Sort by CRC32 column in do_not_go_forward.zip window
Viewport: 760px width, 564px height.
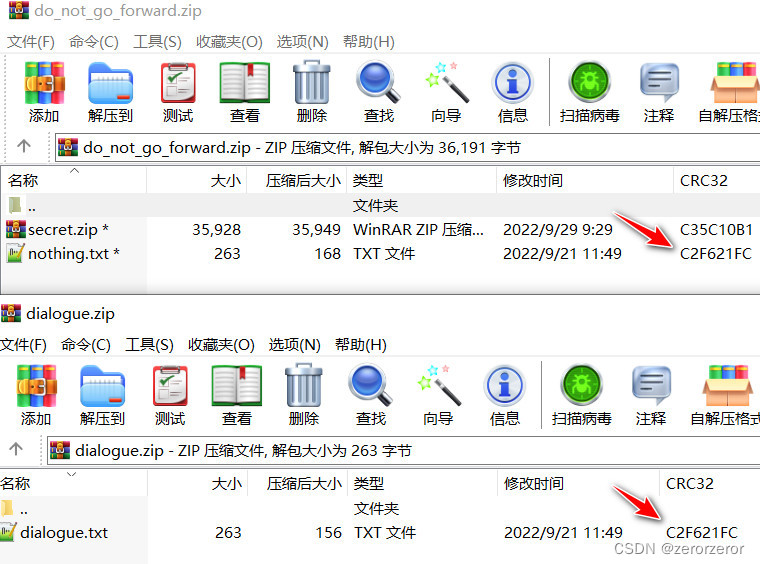717,180
